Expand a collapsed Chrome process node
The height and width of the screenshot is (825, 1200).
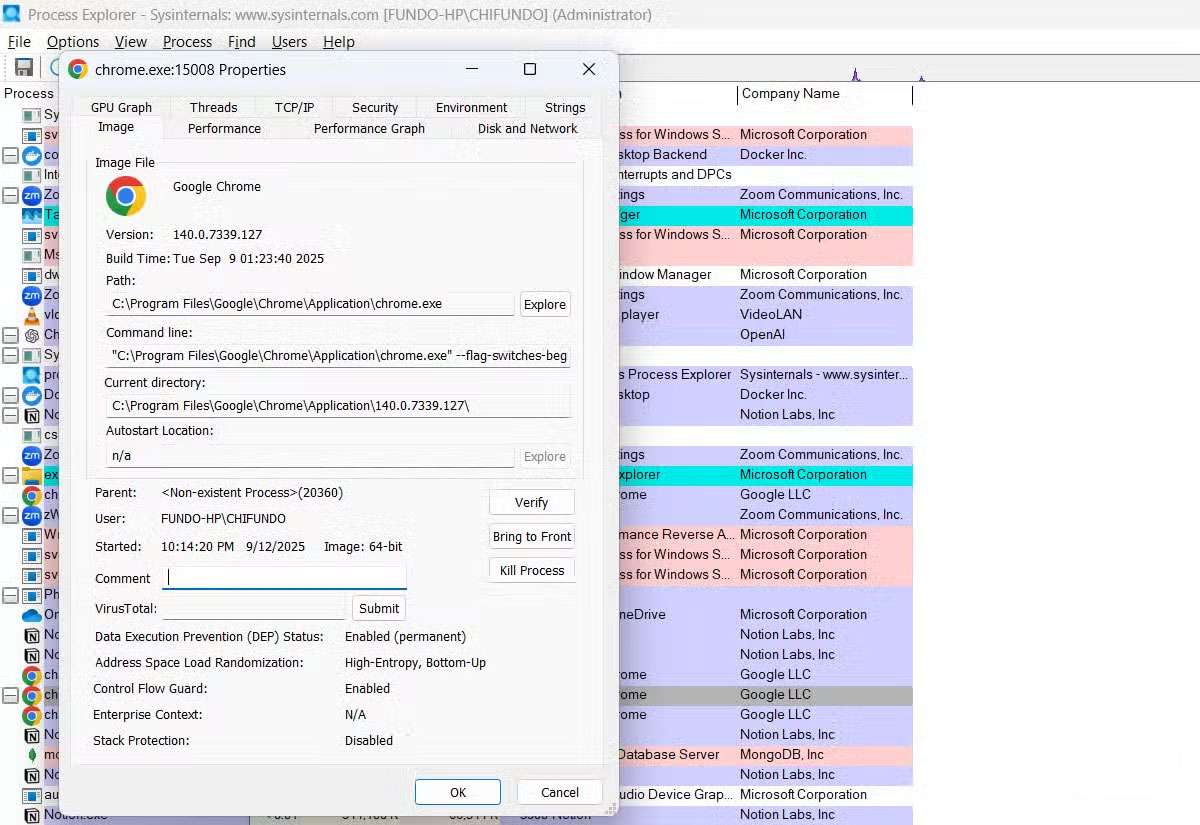point(10,695)
